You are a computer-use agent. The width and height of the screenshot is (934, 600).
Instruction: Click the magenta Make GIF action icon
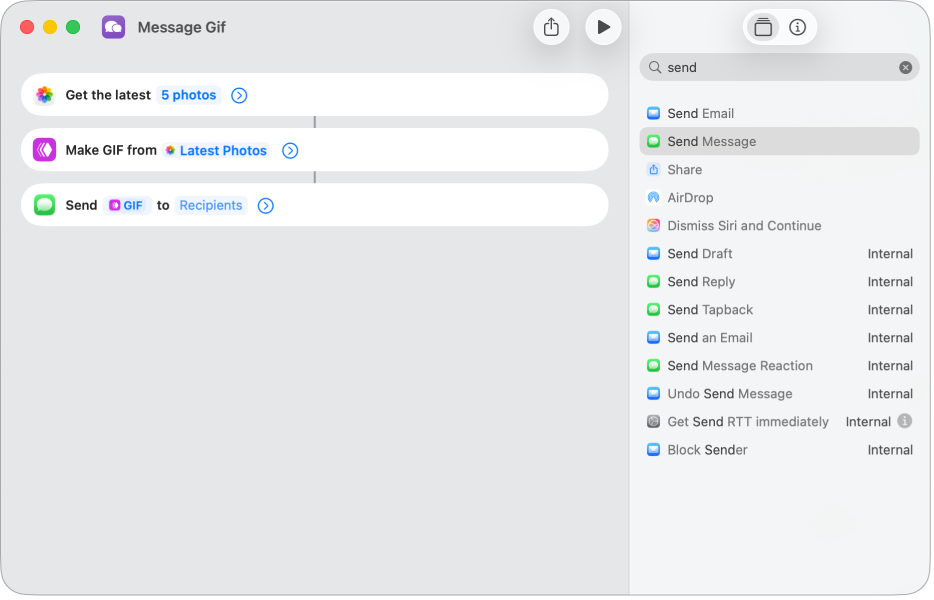point(44,150)
